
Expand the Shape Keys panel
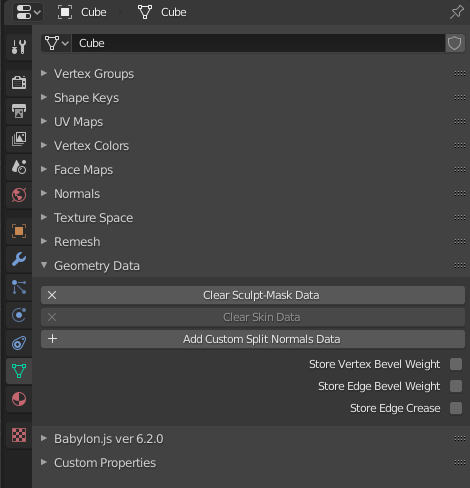pyautogui.click(x=44, y=97)
